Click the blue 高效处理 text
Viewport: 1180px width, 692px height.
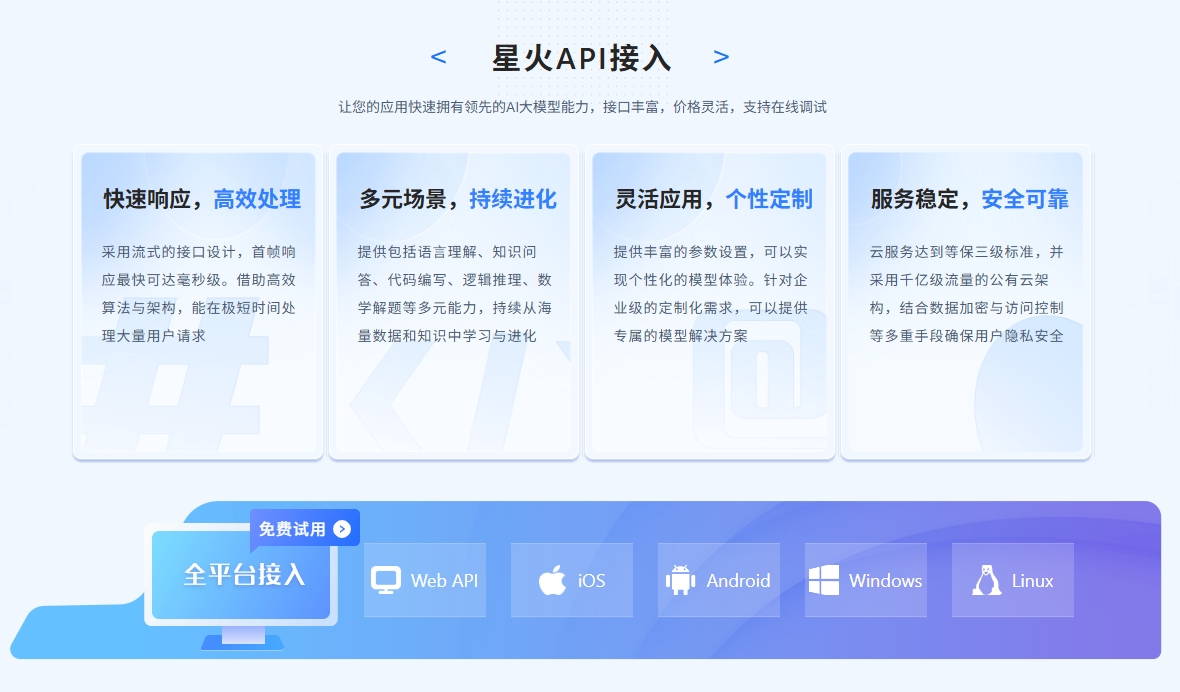pyautogui.click(x=257, y=199)
